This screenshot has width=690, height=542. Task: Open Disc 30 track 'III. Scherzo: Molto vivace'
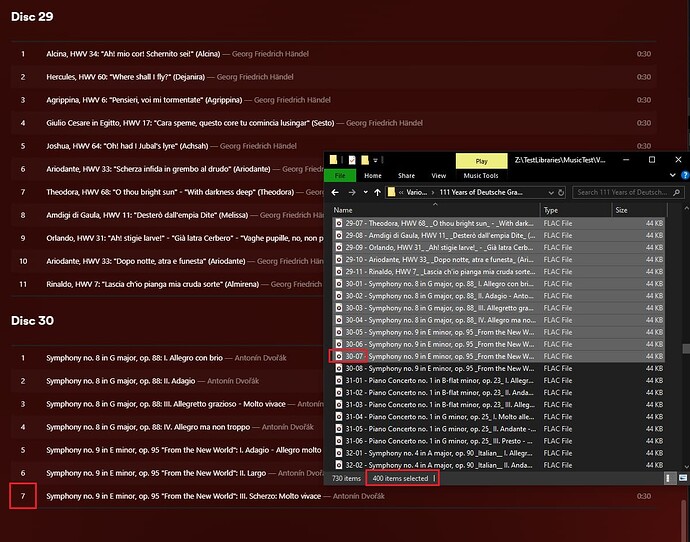(x=334, y=496)
